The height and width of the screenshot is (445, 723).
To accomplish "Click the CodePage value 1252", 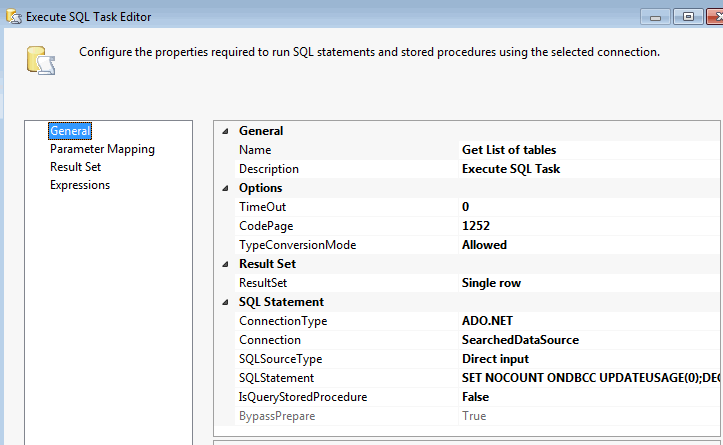I will click(x=590, y=226).
